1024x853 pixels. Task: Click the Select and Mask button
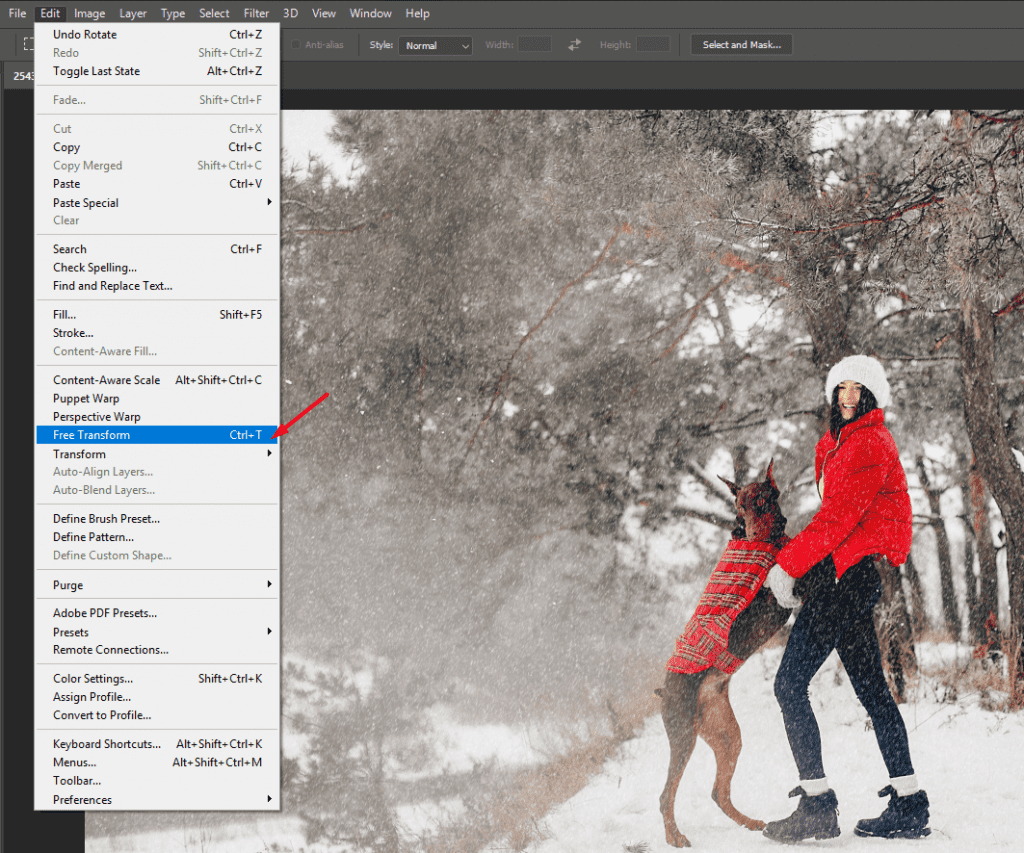741,44
